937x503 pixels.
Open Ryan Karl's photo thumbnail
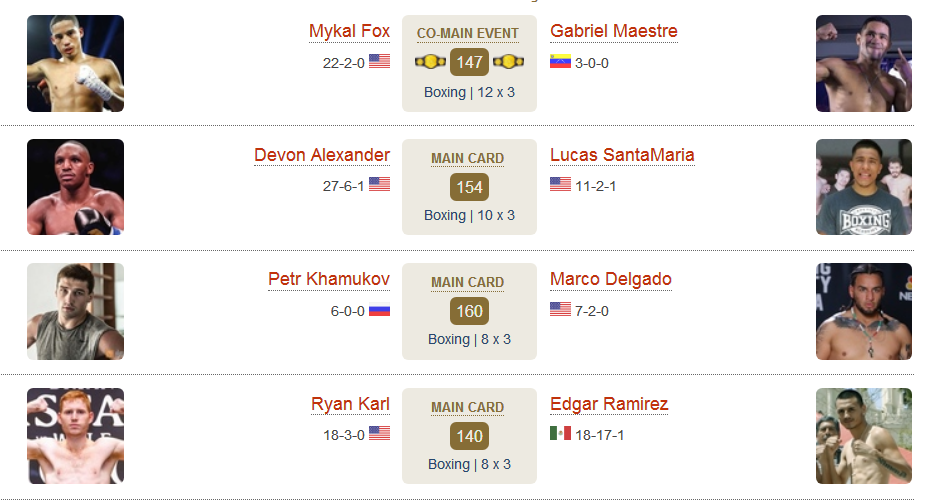click(x=75, y=436)
